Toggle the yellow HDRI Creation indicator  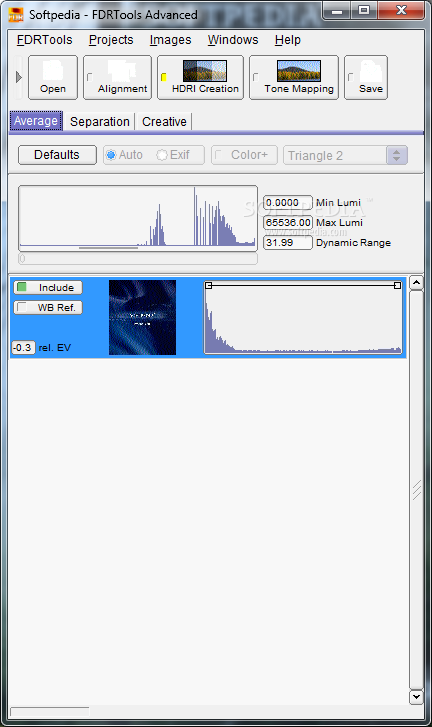pyautogui.click(x=164, y=77)
